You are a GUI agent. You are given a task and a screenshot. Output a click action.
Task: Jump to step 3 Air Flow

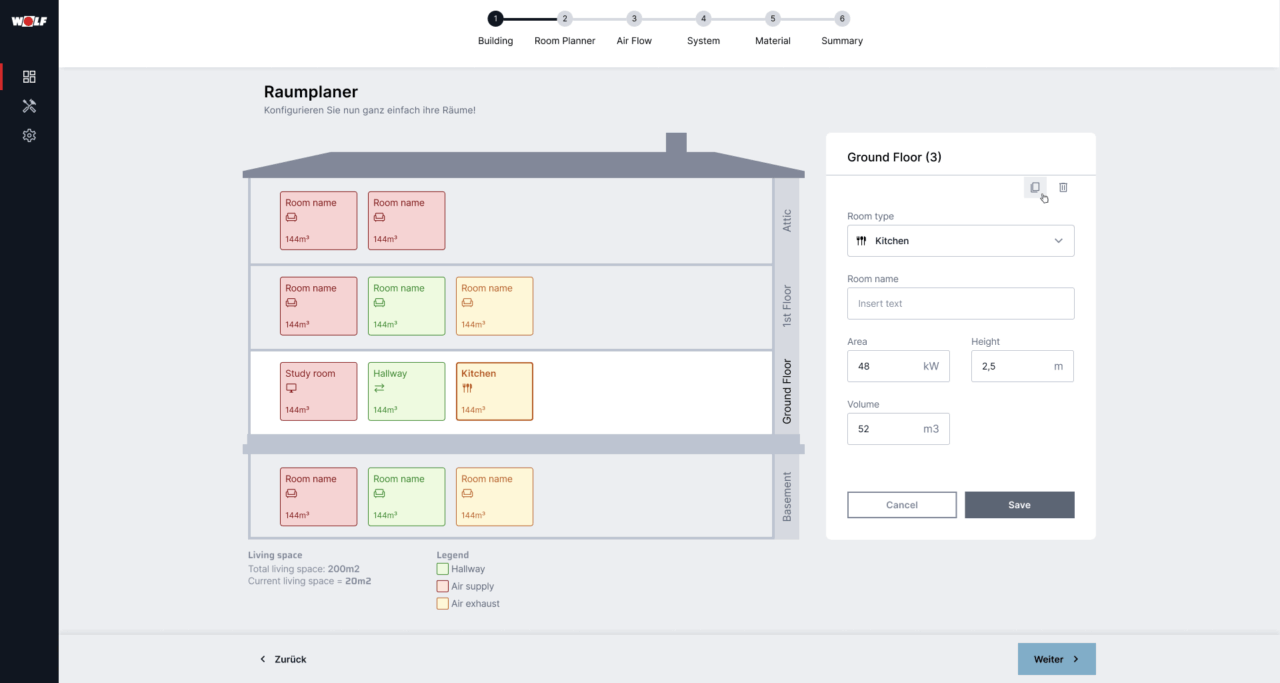tap(634, 19)
